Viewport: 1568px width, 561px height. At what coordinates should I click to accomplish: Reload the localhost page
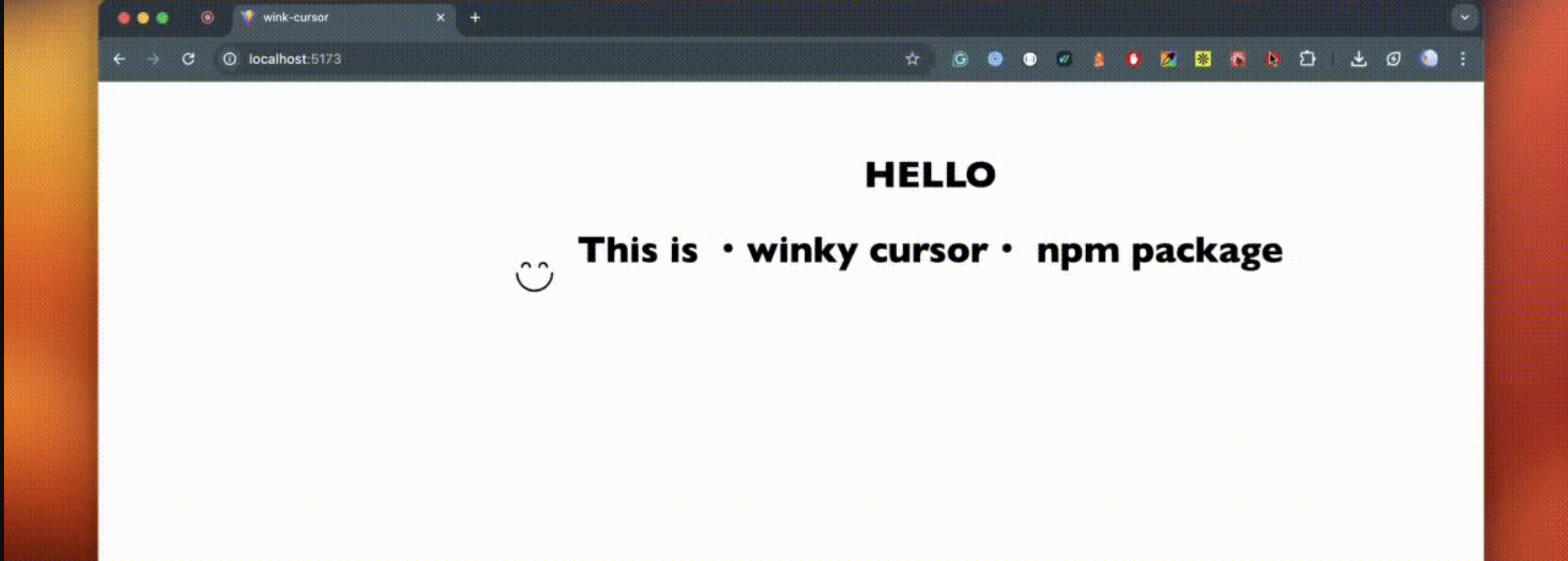[188, 59]
